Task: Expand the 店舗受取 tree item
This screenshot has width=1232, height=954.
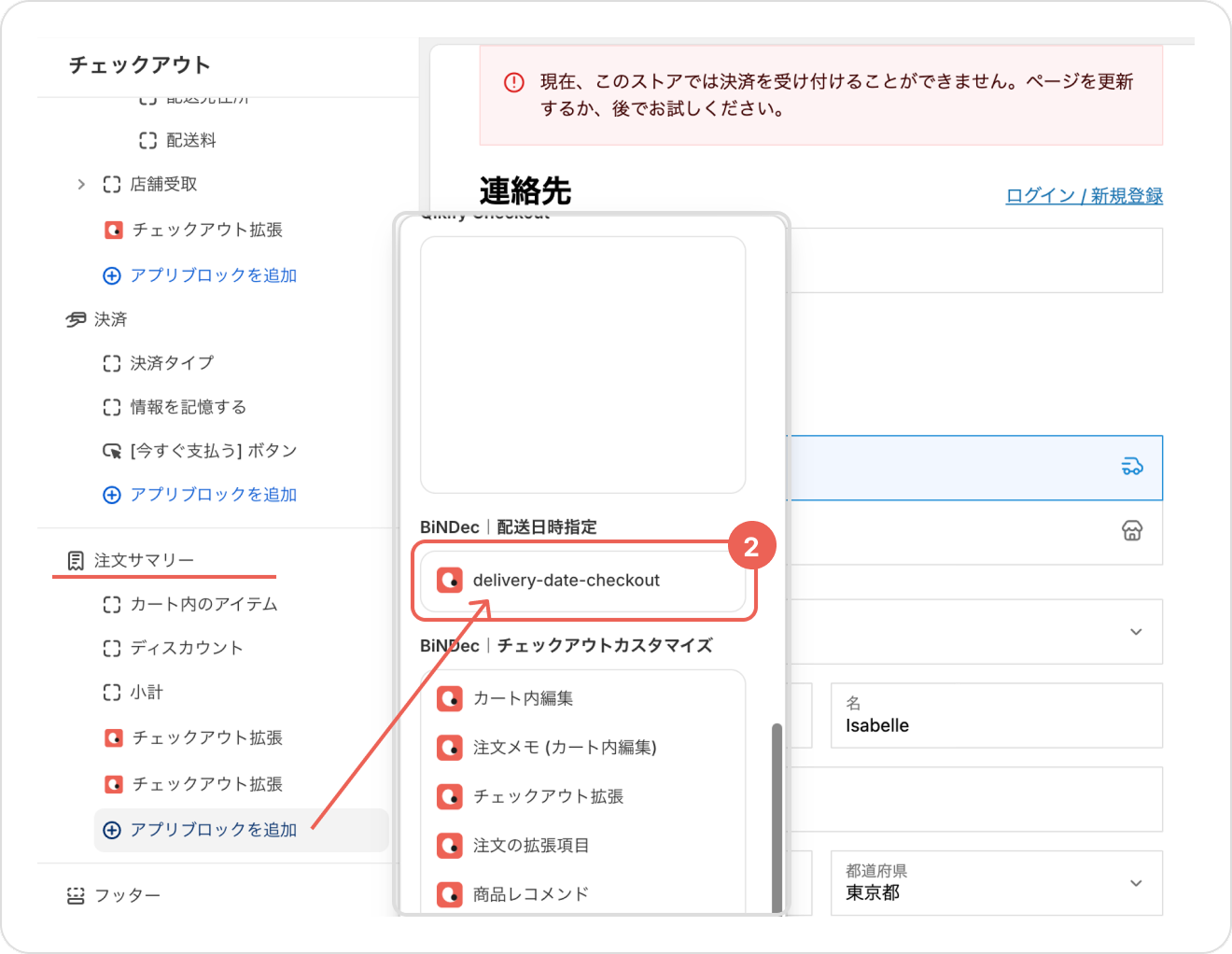Action: [81, 184]
